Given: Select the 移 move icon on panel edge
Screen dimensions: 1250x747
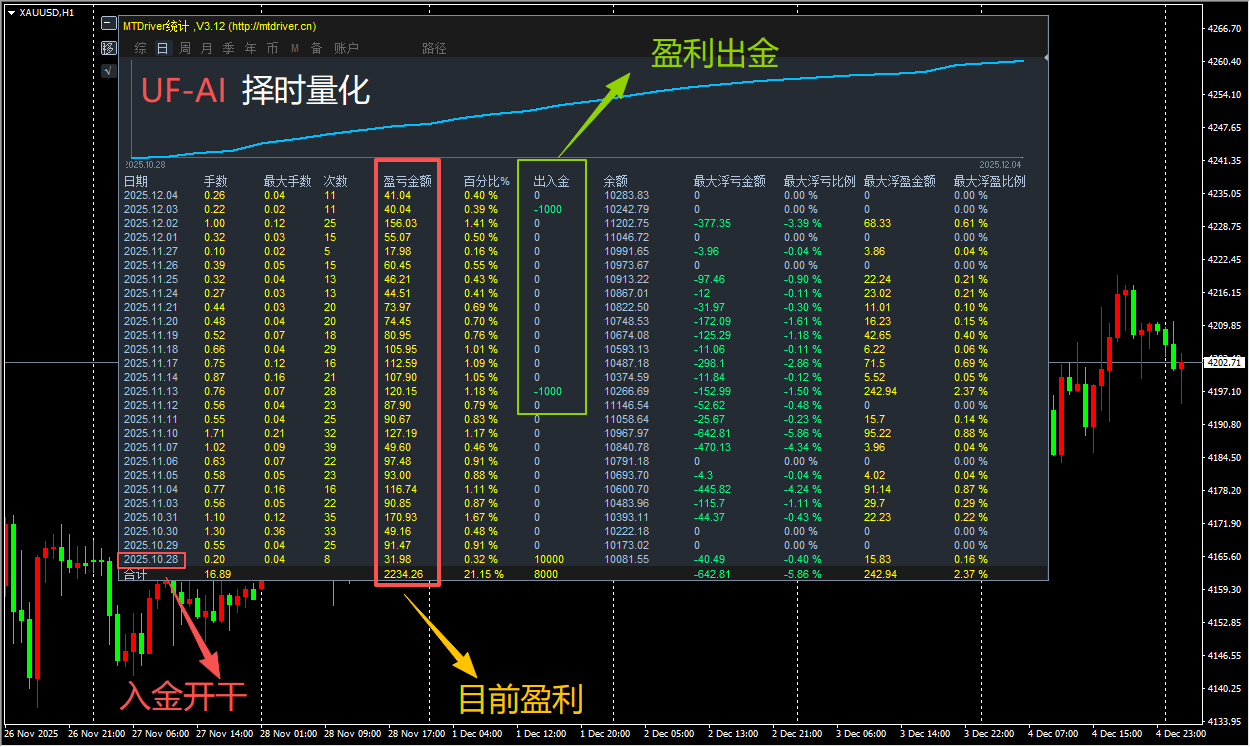Looking at the screenshot, I should point(109,47).
